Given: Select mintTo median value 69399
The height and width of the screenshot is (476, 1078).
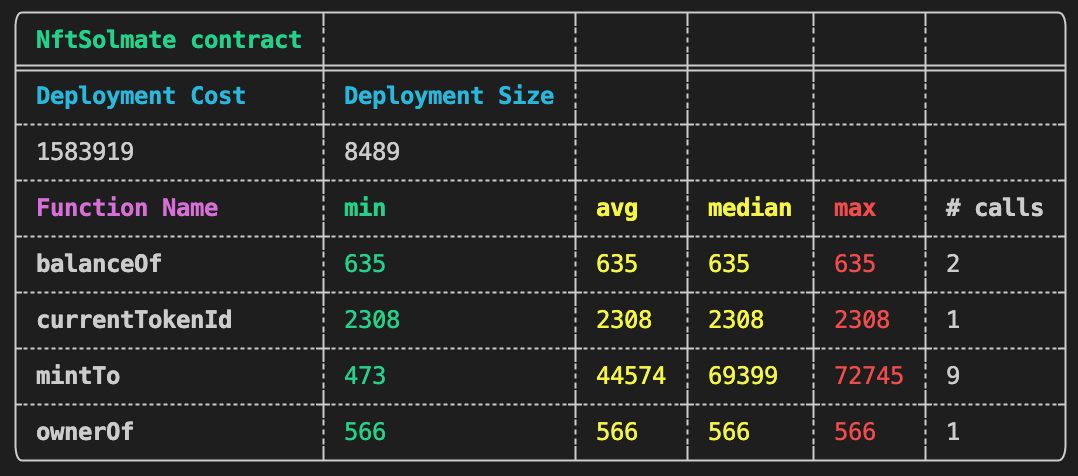Looking at the screenshot, I should pyautogui.click(x=743, y=376).
